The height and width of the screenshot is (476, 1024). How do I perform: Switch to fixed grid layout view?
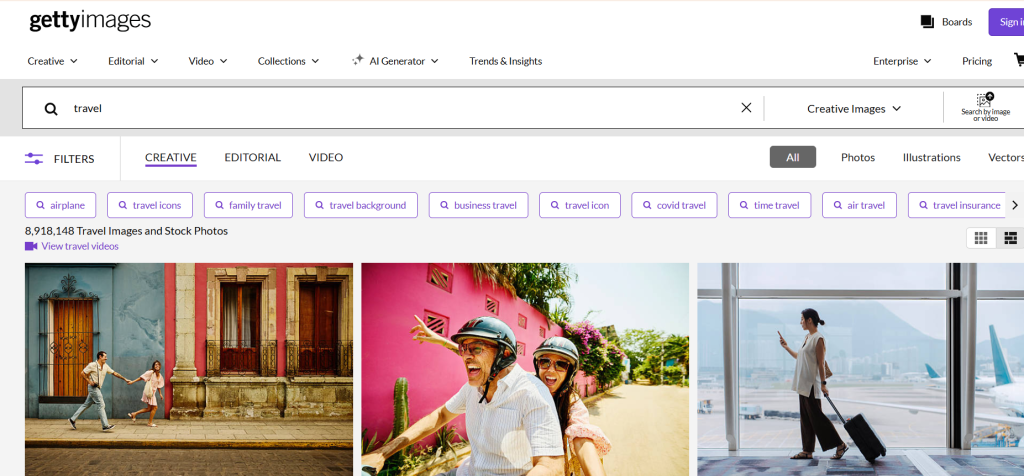pos(981,238)
